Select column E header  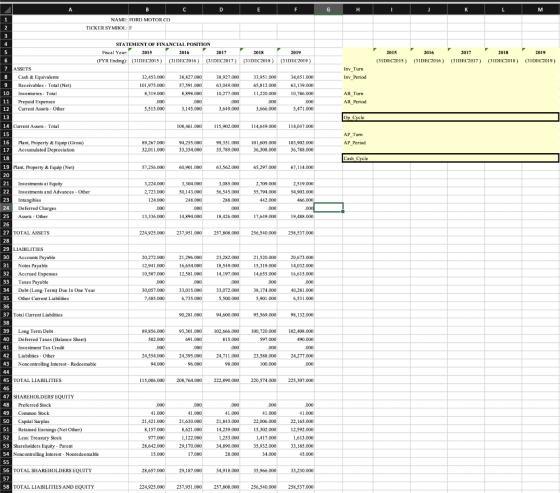[x=259, y=9]
